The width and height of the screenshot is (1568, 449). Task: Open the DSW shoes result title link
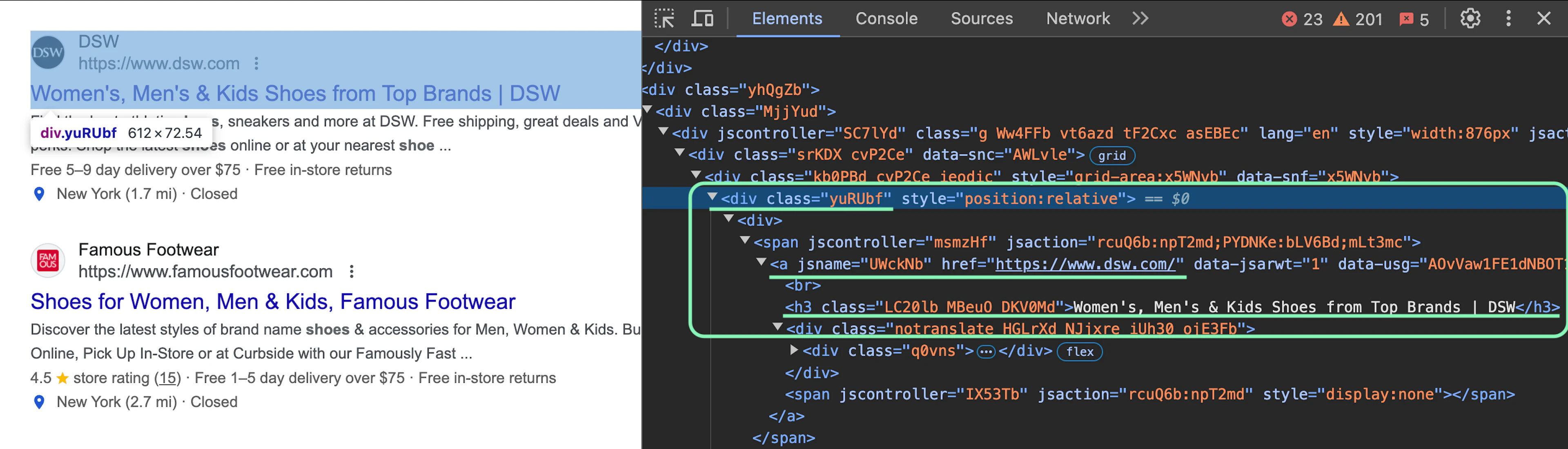295,93
